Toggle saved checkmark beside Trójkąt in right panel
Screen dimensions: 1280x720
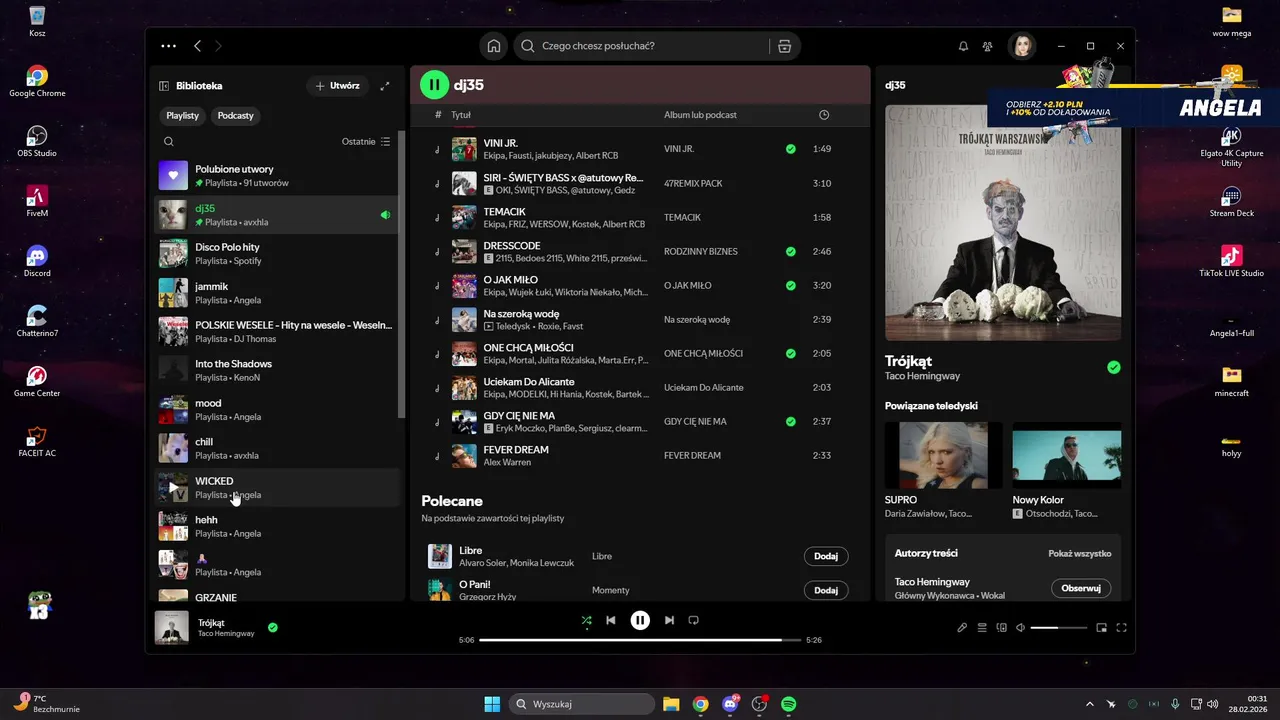1114,367
